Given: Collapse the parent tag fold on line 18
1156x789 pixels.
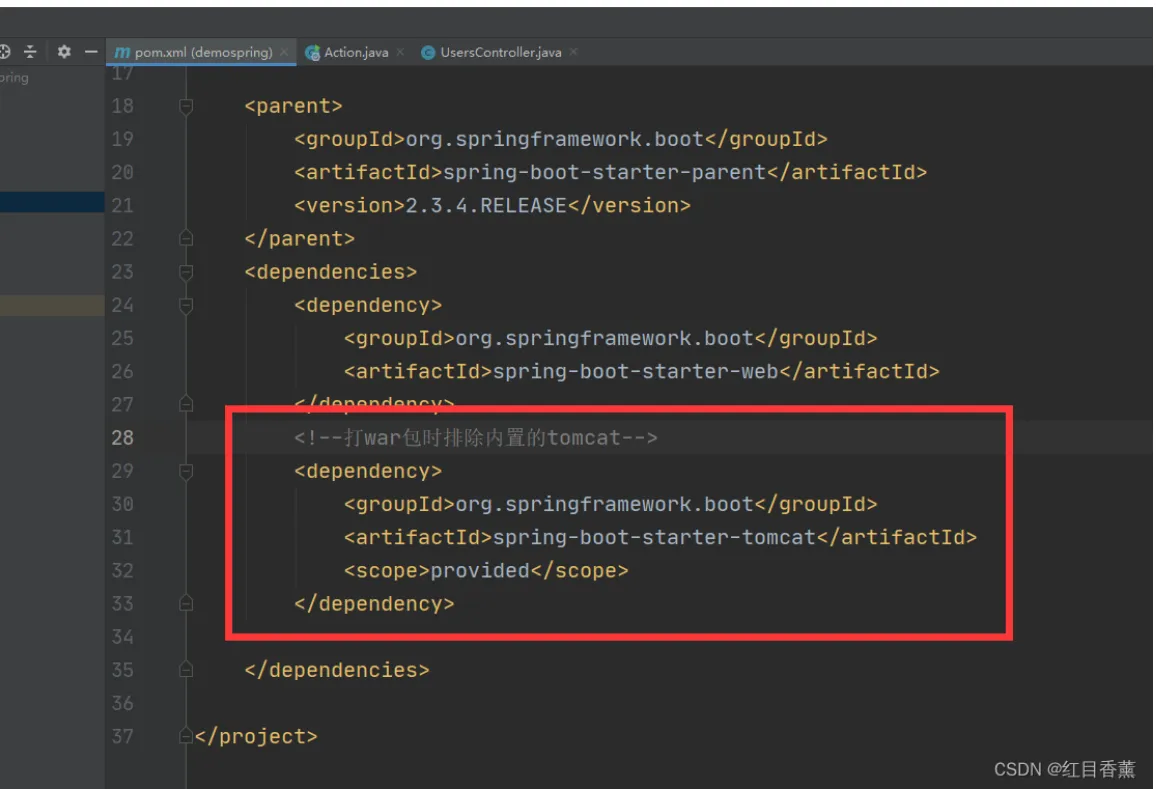Looking at the screenshot, I should [x=186, y=106].
